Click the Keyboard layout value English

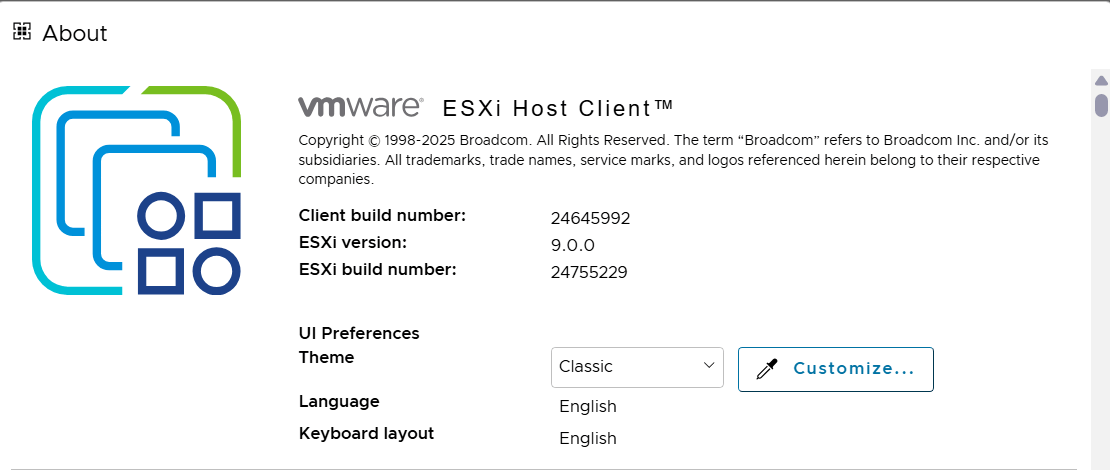pos(588,439)
